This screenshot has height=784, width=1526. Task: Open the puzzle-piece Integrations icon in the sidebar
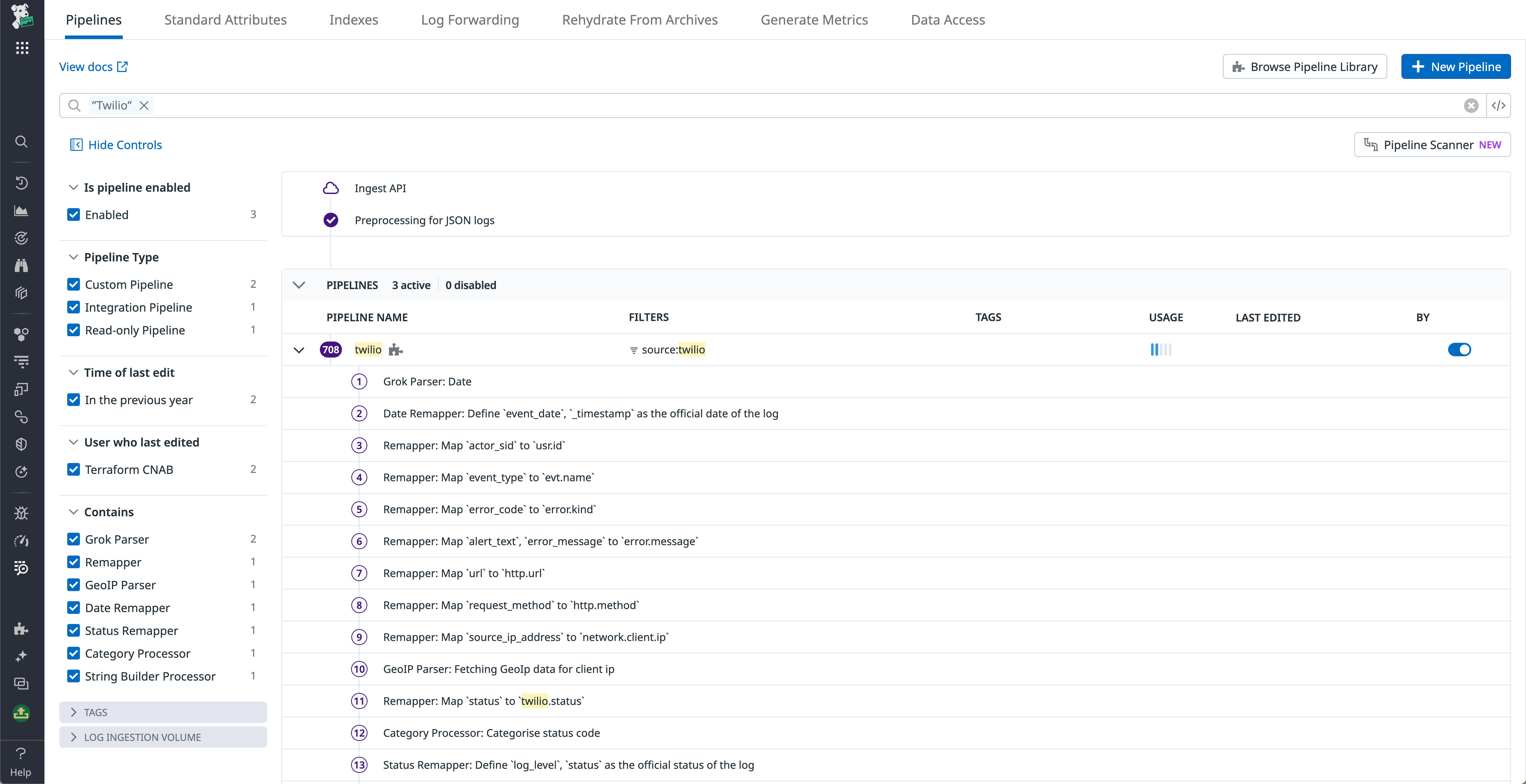click(x=21, y=629)
